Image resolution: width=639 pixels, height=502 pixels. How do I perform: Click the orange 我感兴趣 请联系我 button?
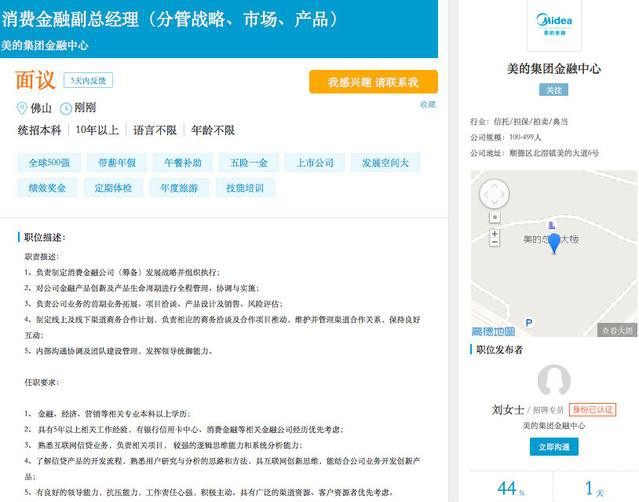click(x=373, y=82)
